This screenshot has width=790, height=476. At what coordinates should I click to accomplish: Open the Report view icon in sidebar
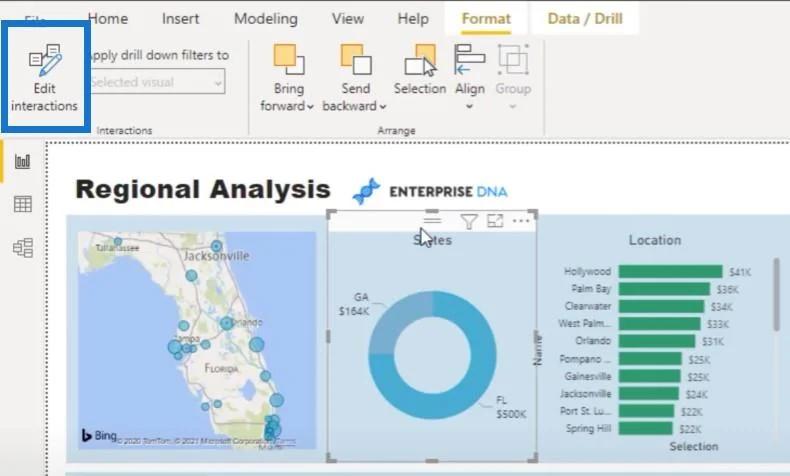[x=23, y=161]
